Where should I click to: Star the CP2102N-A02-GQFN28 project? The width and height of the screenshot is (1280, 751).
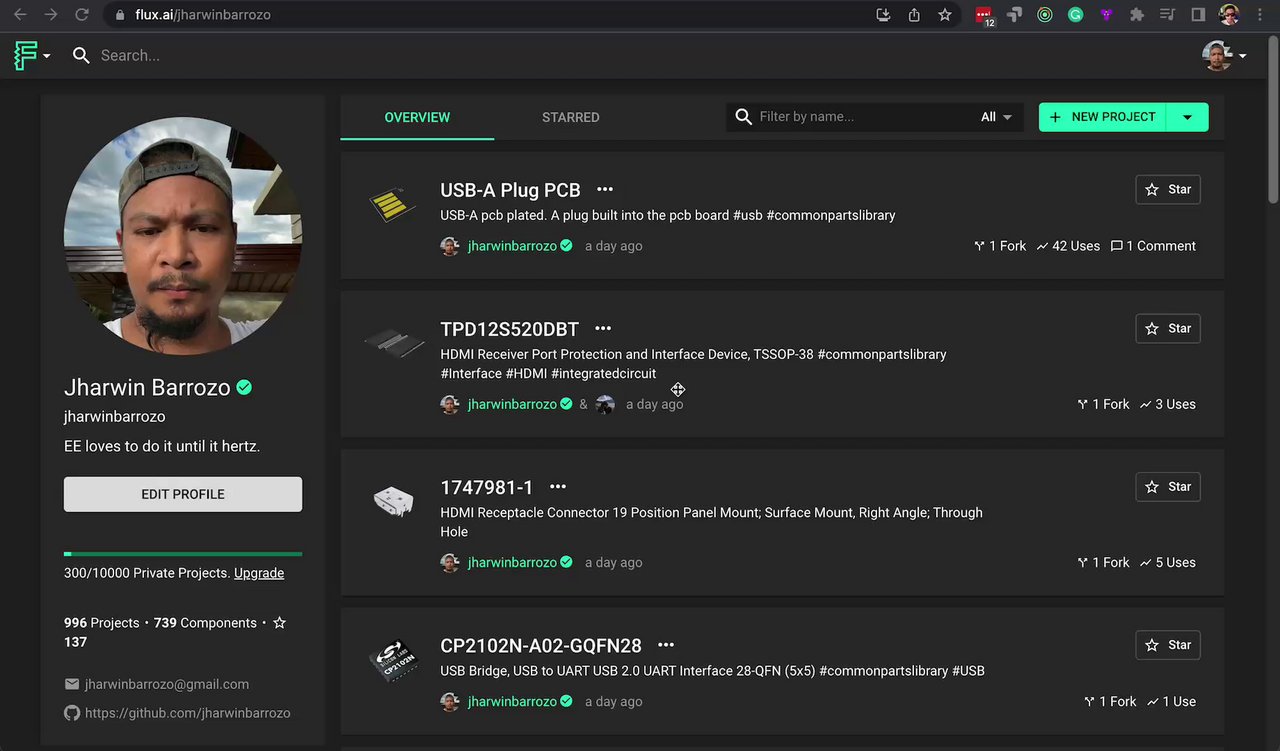(x=1168, y=645)
